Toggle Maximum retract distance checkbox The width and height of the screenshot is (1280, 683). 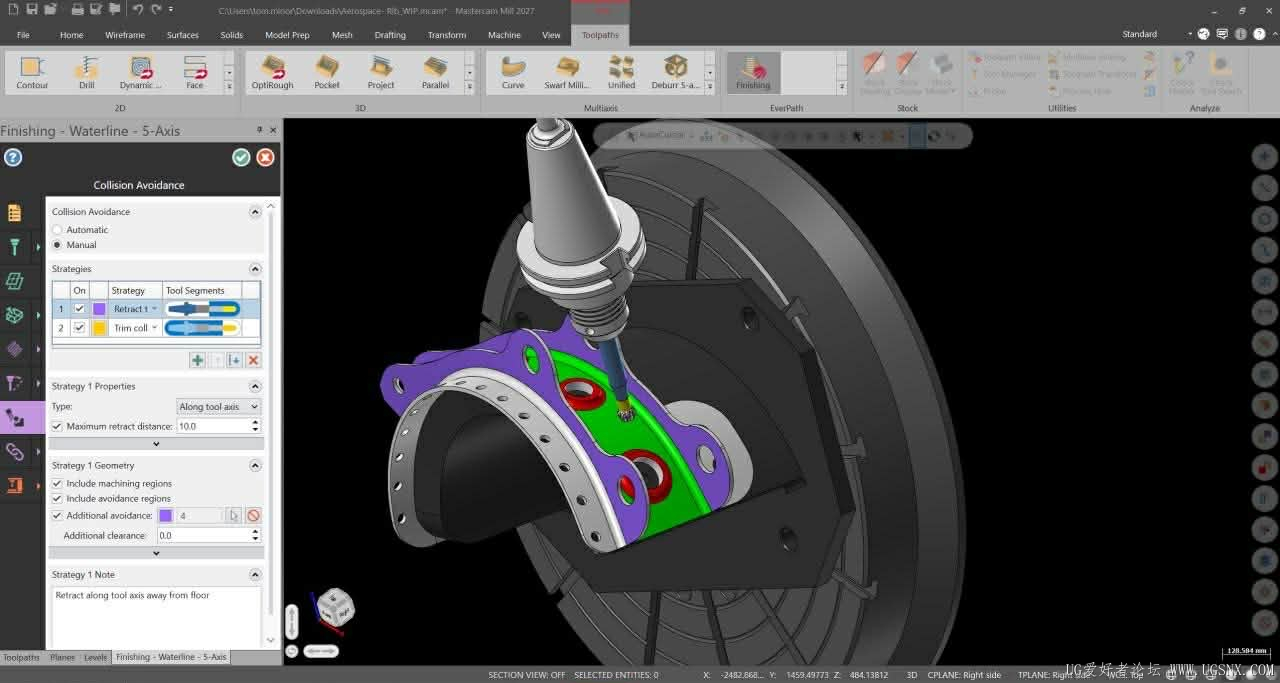tap(57, 426)
